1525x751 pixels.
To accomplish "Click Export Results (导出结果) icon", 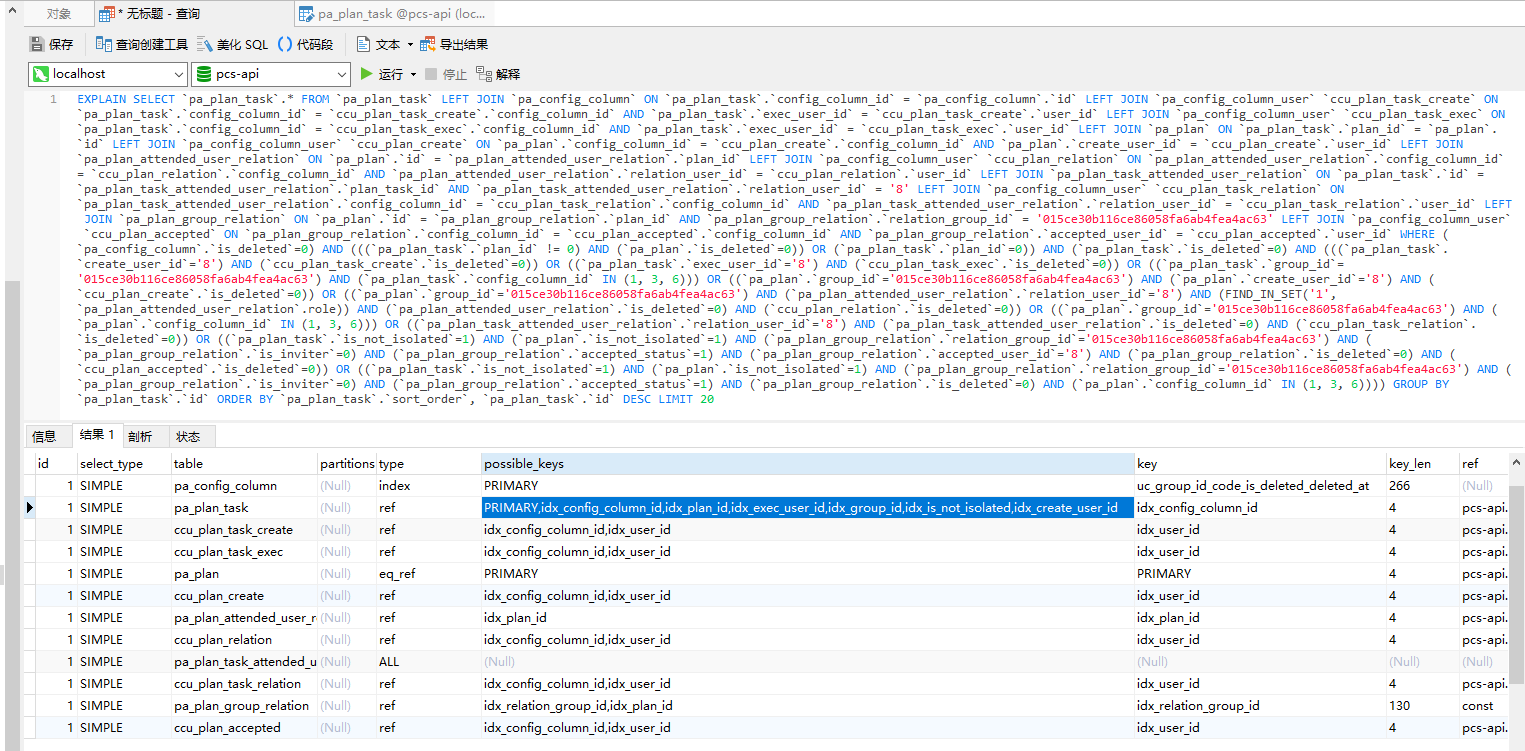I will (x=428, y=44).
